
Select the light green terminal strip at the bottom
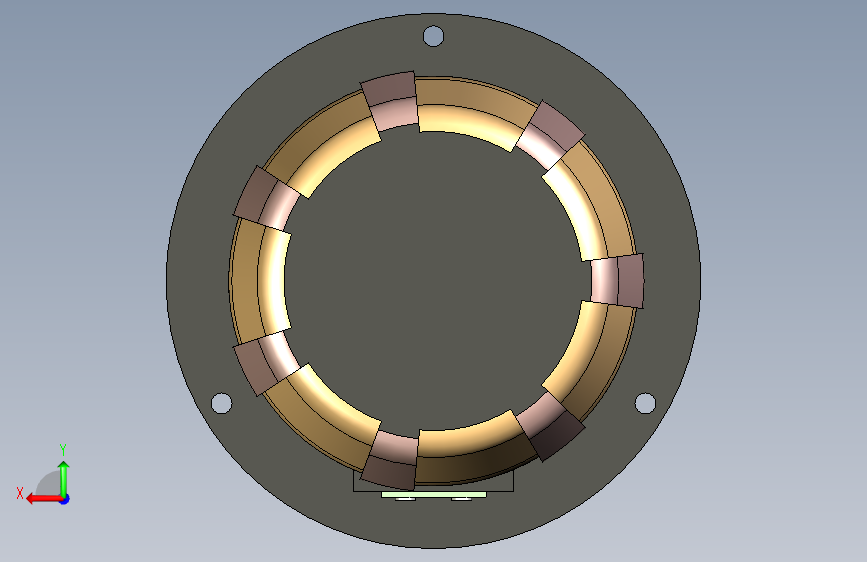434,495
